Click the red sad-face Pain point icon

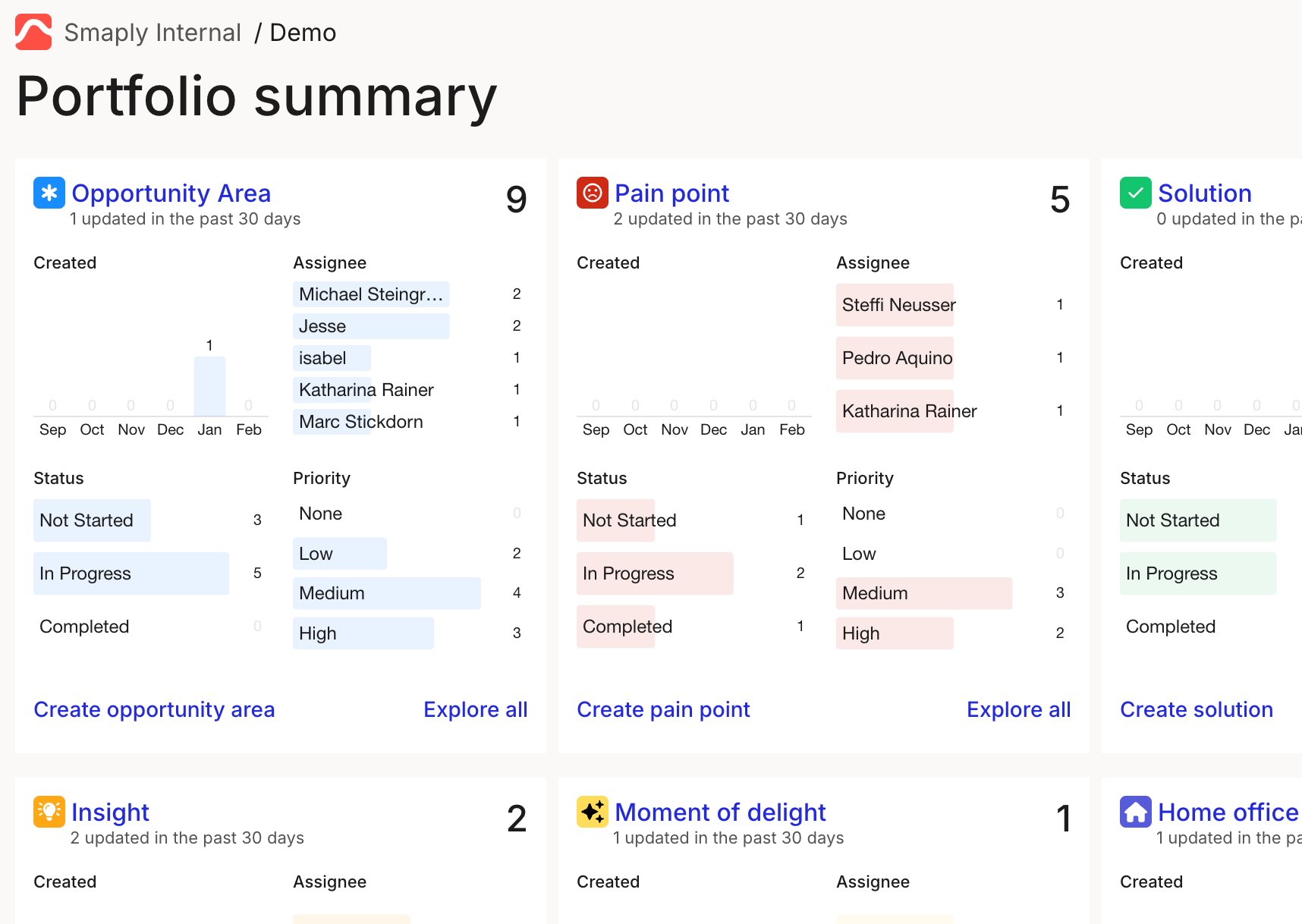click(593, 193)
